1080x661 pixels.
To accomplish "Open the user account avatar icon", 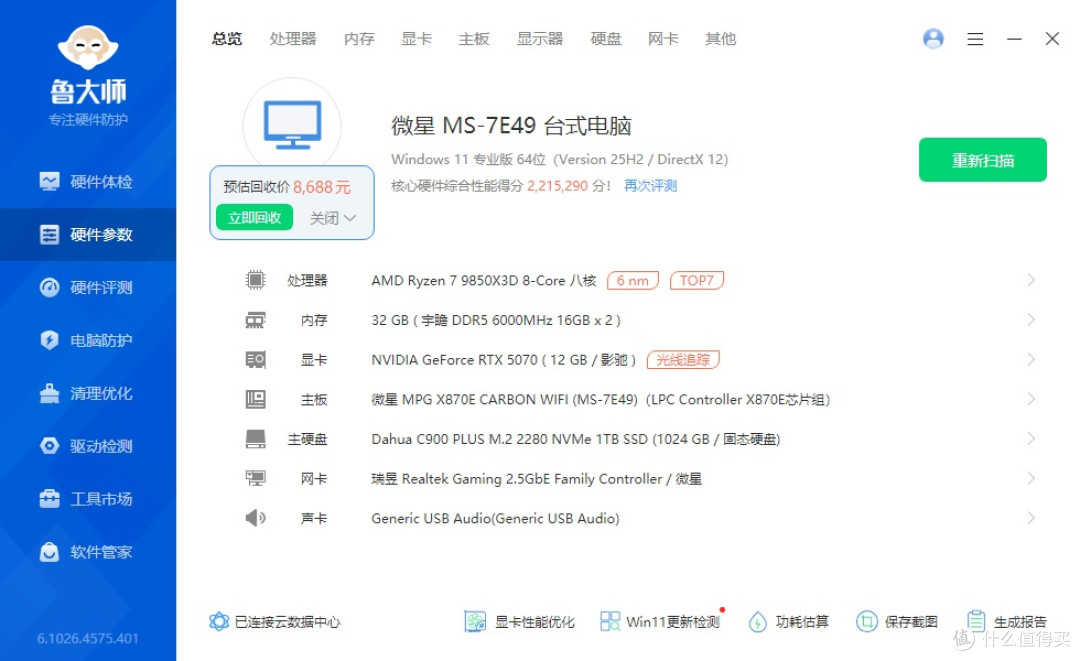I will tap(933, 39).
